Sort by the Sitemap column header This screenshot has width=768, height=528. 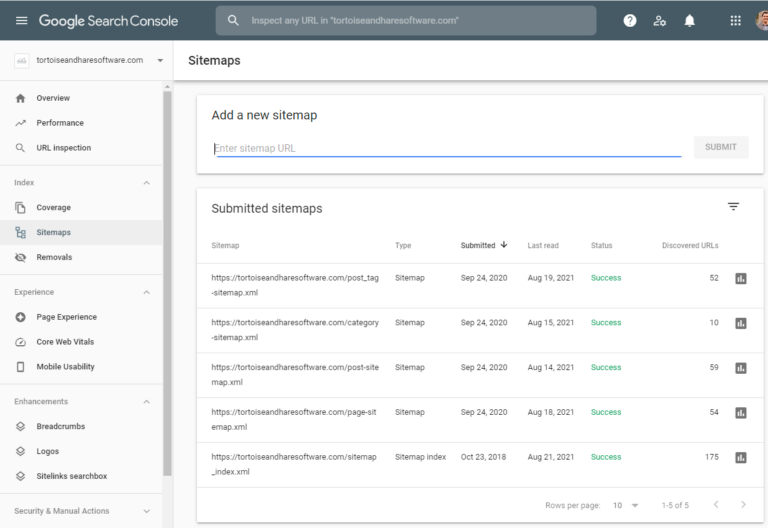coord(225,245)
